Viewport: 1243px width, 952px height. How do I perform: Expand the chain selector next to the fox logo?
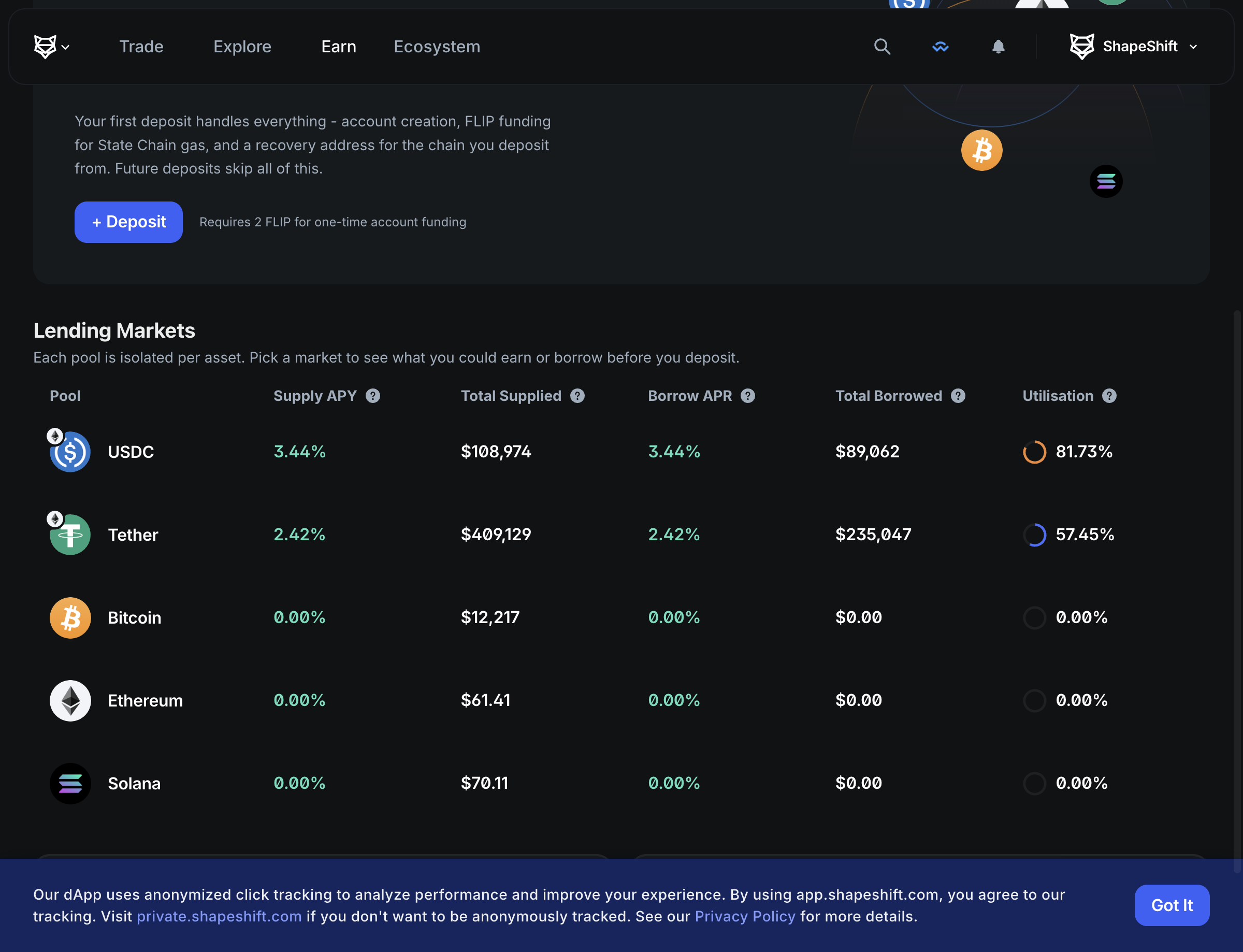click(x=66, y=47)
